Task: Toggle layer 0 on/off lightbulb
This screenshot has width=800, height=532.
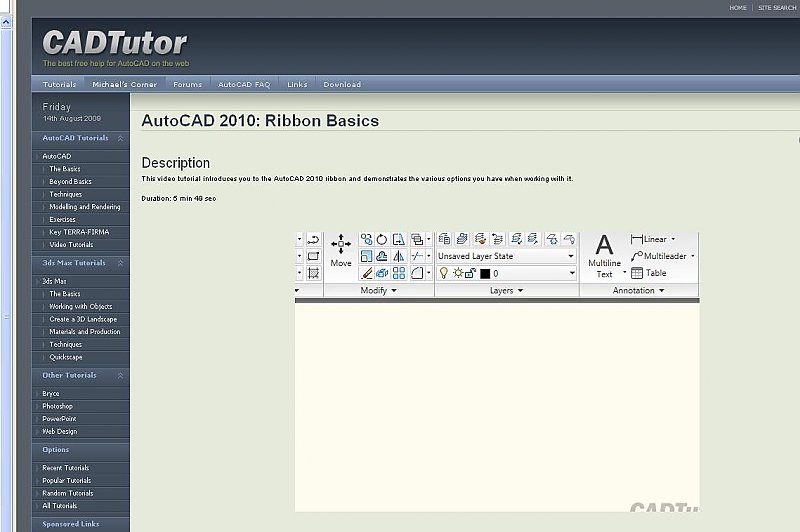Action: pyautogui.click(x=444, y=273)
